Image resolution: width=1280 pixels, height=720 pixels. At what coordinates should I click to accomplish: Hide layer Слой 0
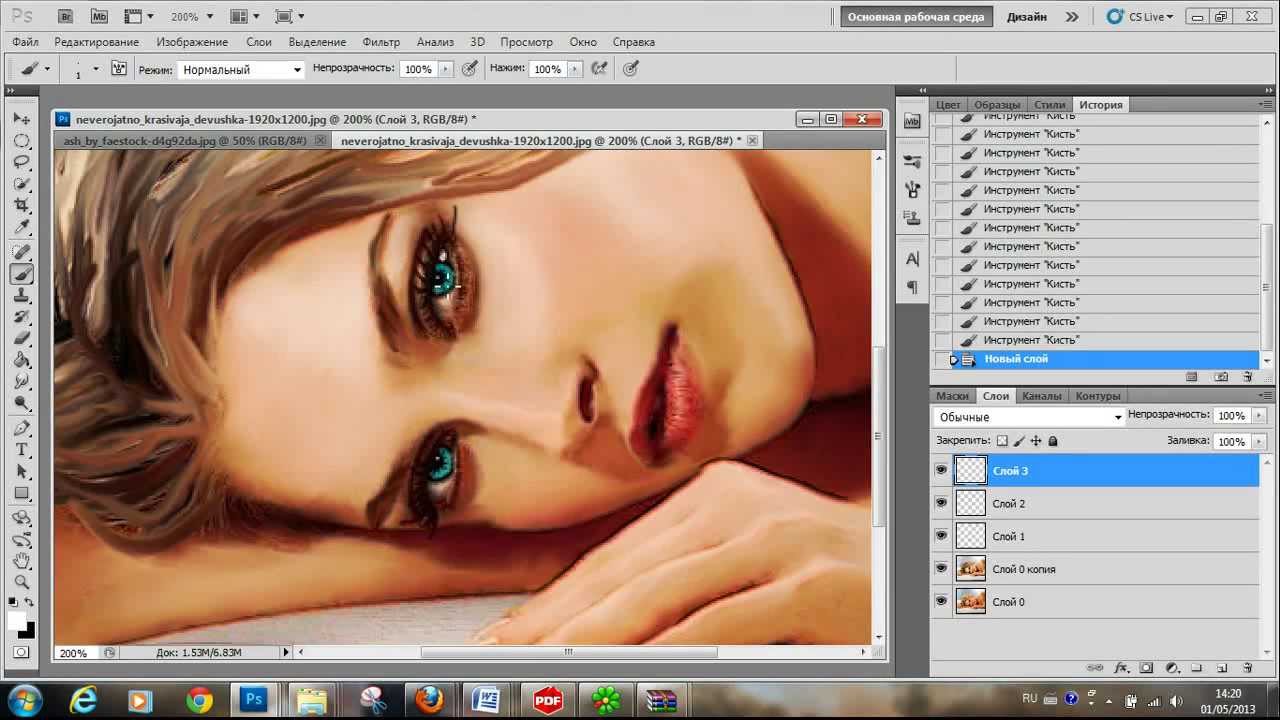(x=941, y=601)
